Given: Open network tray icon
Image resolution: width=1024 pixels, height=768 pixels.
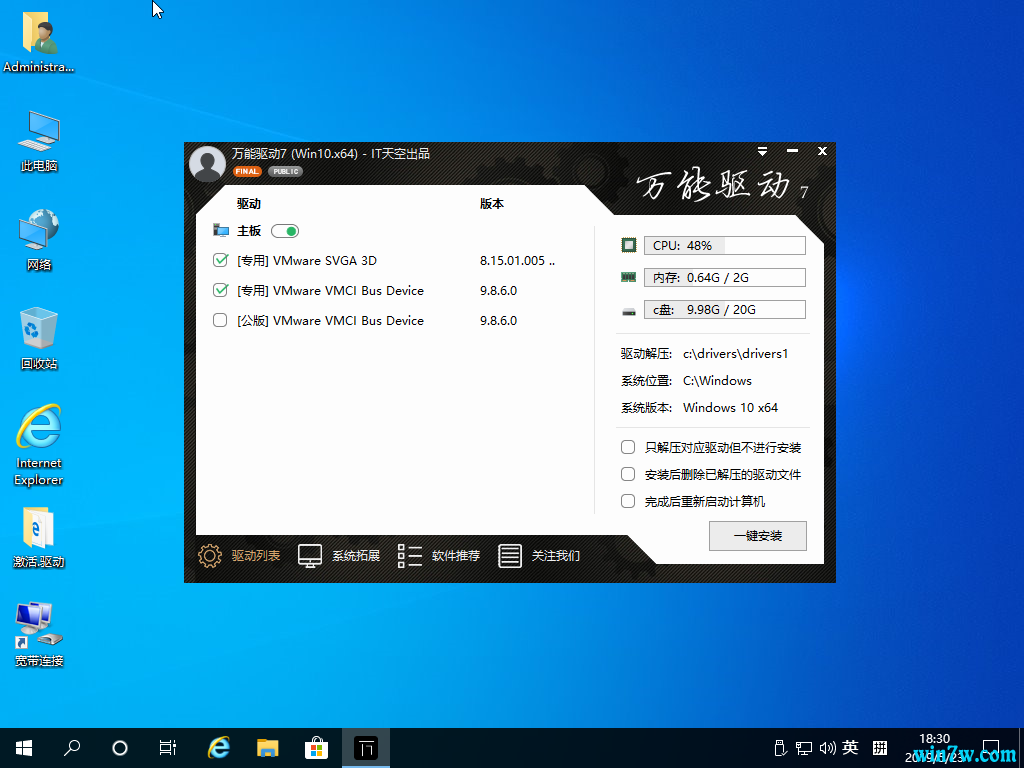Looking at the screenshot, I should [803, 748].
